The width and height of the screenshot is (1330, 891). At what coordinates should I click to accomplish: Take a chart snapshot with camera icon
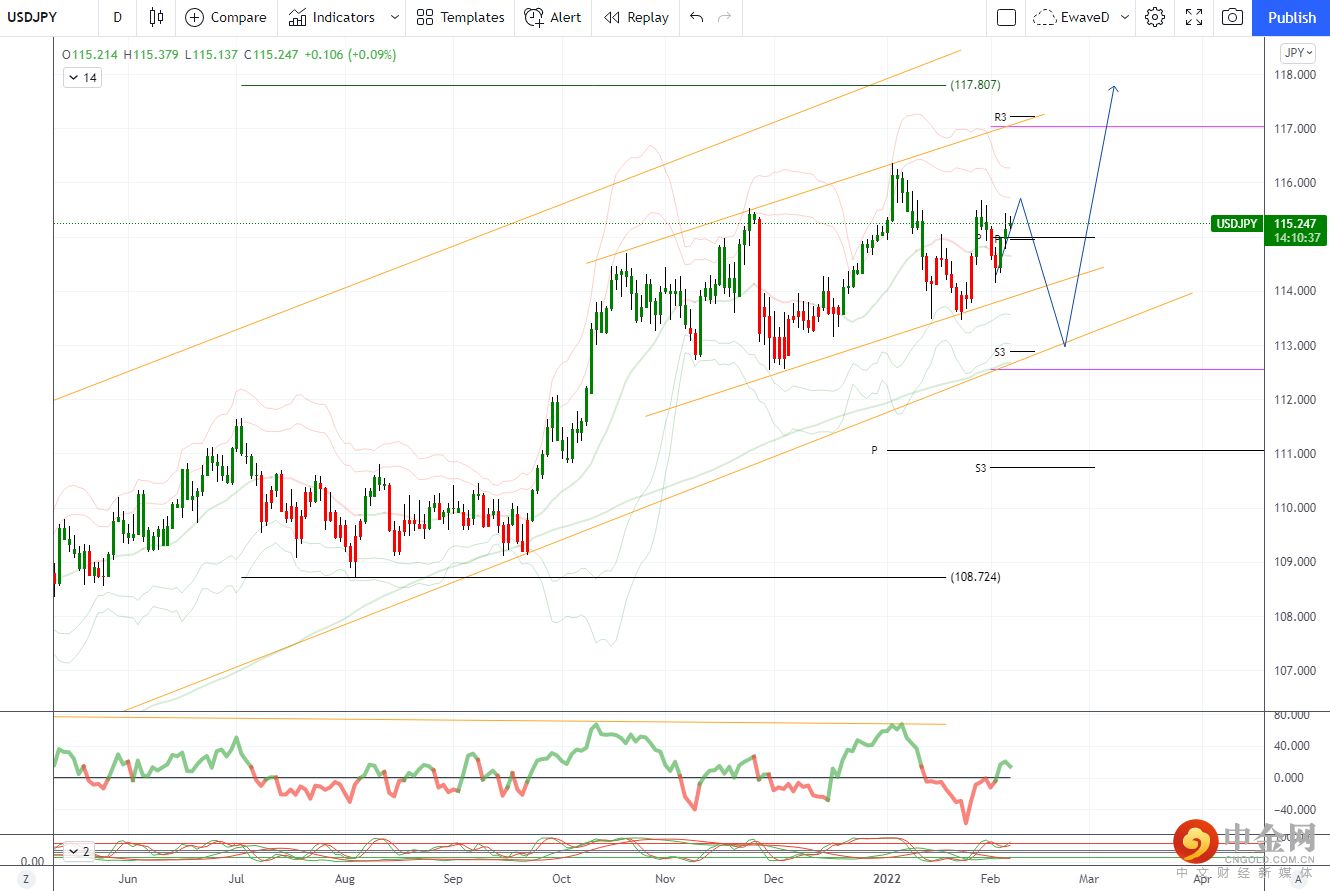(1233, 17)
